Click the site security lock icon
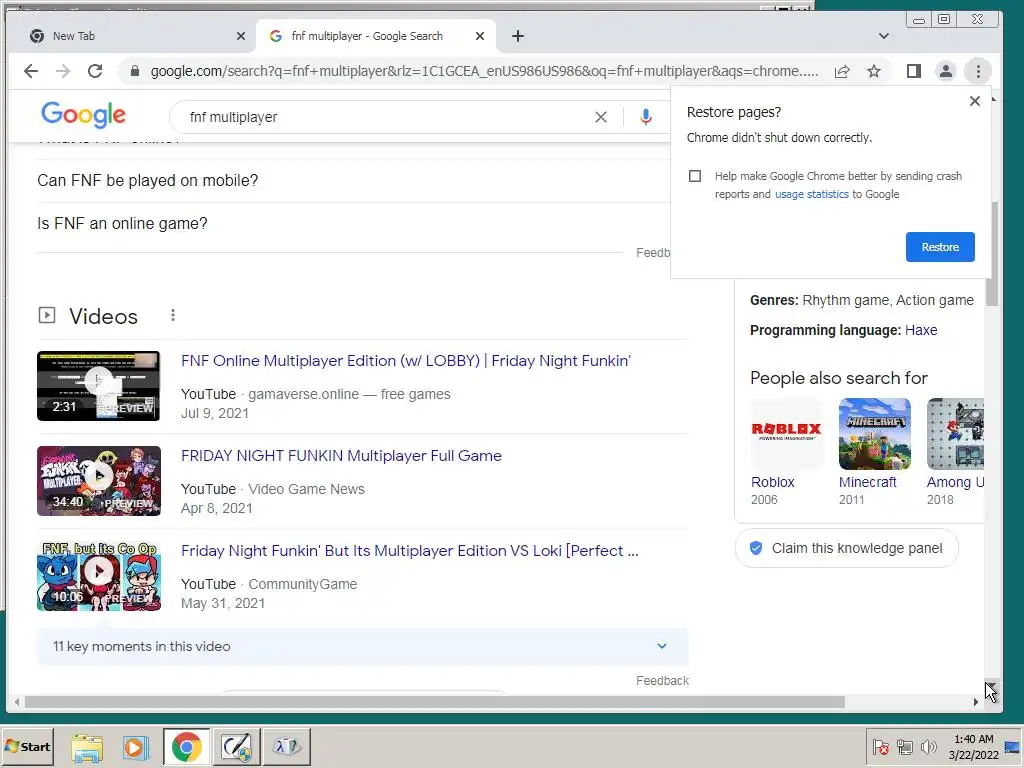Viewport: 1024px width, 768px height. pyautogui.click(x=135, y=71)
